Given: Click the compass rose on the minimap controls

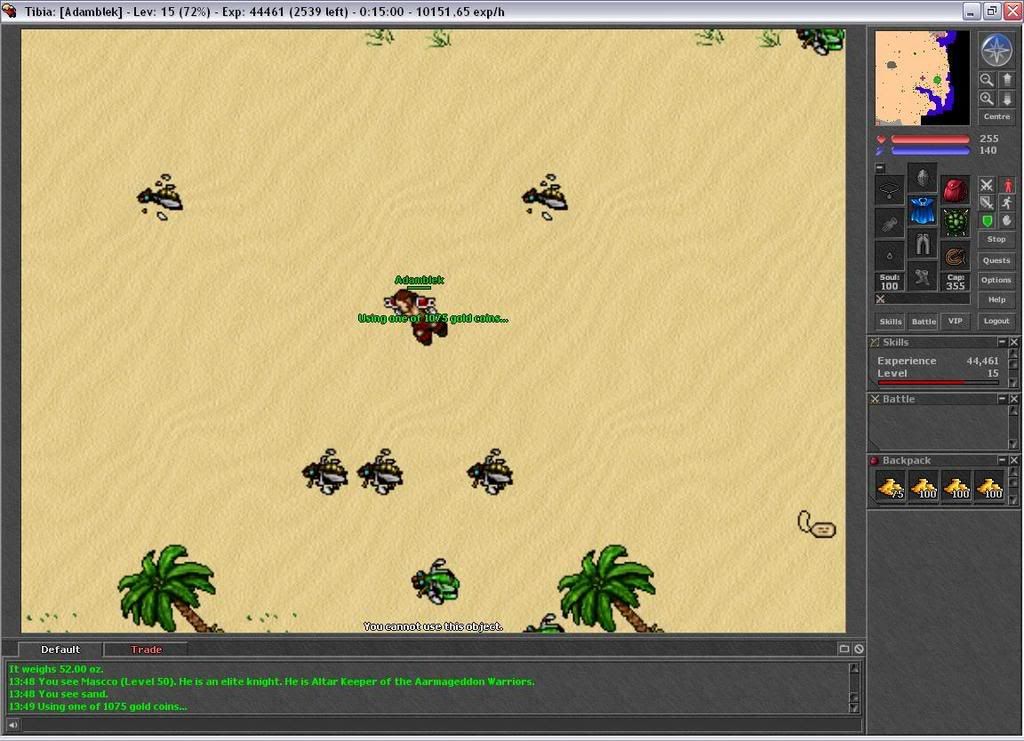Looking at the screenshot, I should [x=997, y=50].
